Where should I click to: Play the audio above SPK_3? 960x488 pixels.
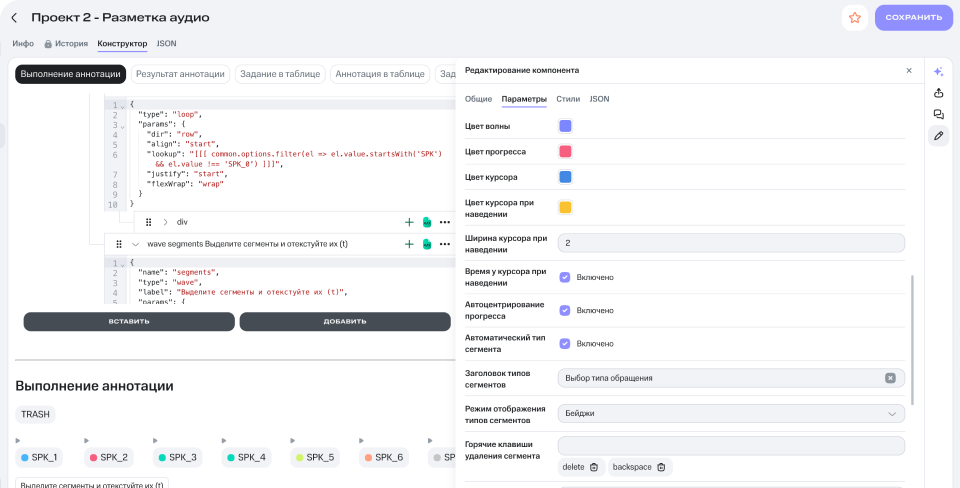(x=156, y=440)
